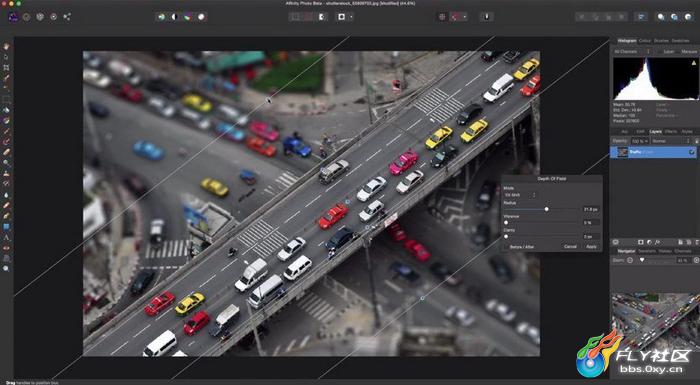Select the Hand view tool
Viewport: 700px width, 385px height.
coord(6,46)
